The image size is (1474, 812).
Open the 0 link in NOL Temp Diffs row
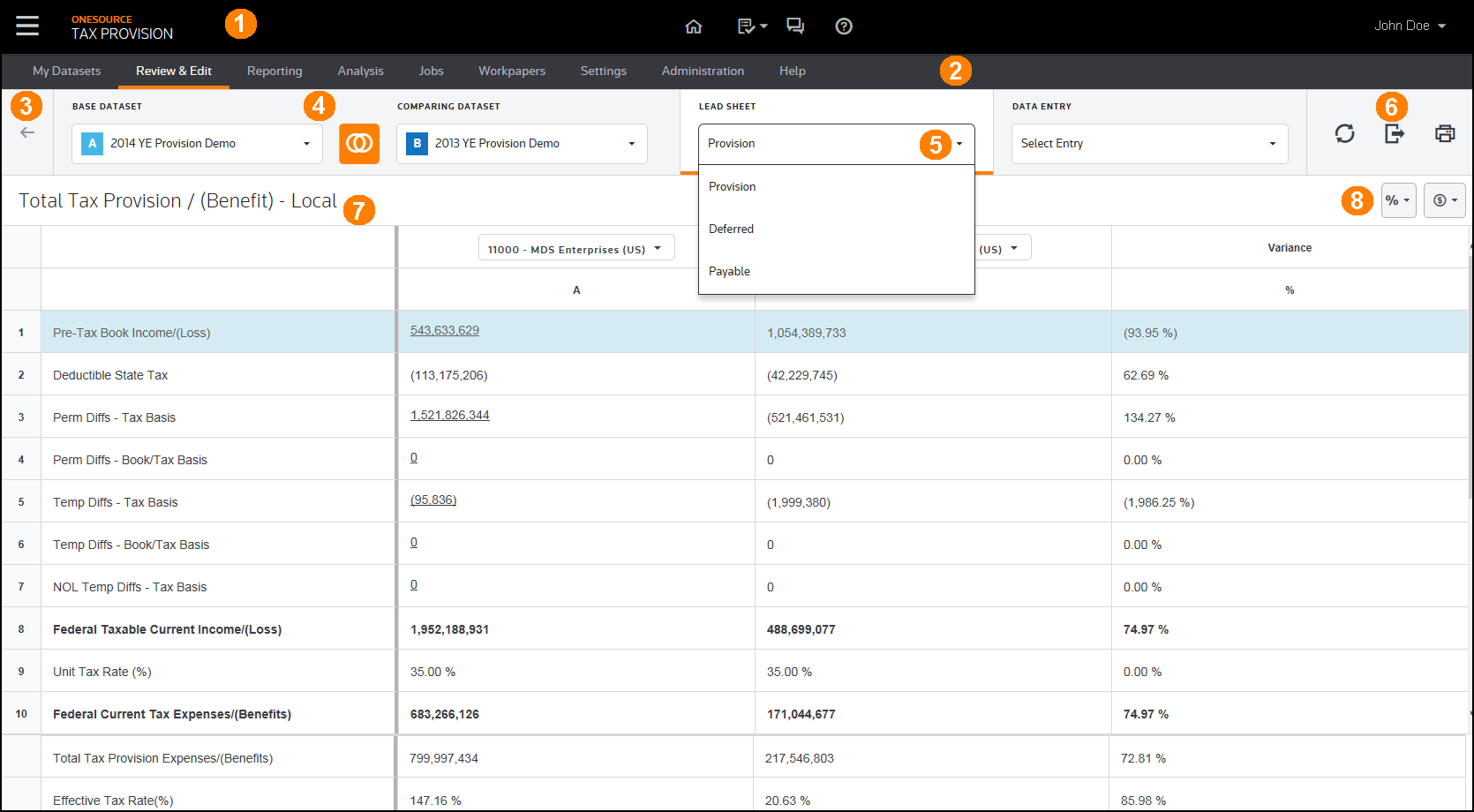(414, 584)
